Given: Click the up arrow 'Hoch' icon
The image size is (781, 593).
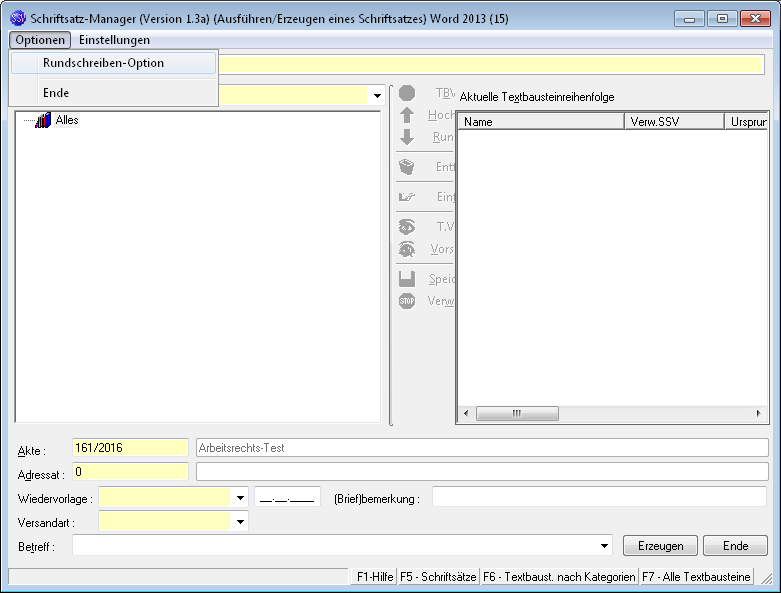Looking at the screenshot, I should point(407,115).
